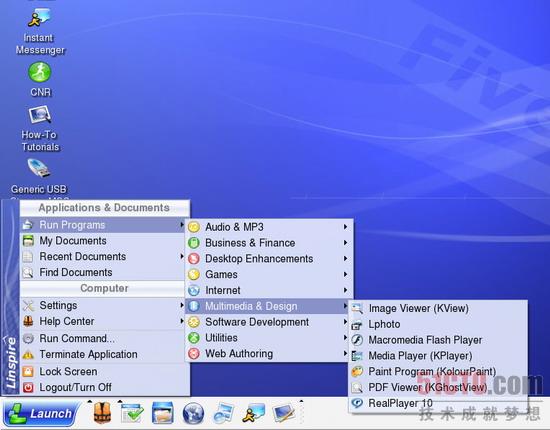
Task: Click the RealPlayer 10 icon
Action: [x=357, y=403]
